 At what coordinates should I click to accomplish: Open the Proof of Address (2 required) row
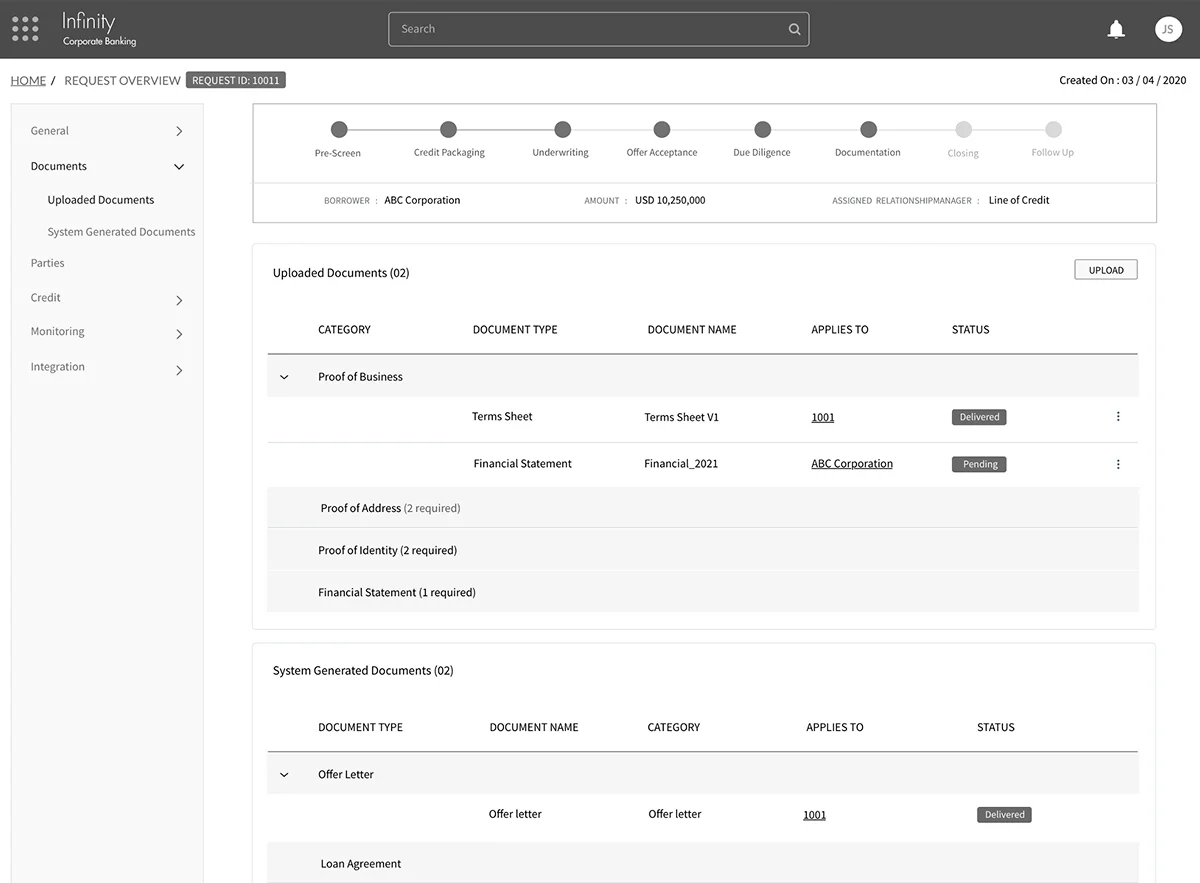tap(703, 508)
